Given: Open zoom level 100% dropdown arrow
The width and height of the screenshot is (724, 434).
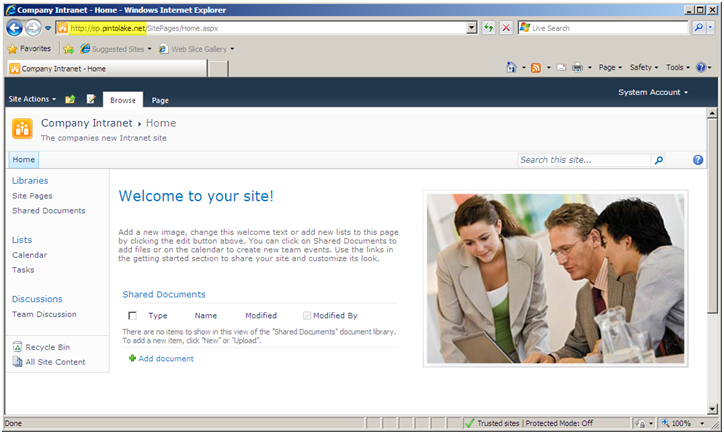Looking at the screenshot, I should (702, 423).
